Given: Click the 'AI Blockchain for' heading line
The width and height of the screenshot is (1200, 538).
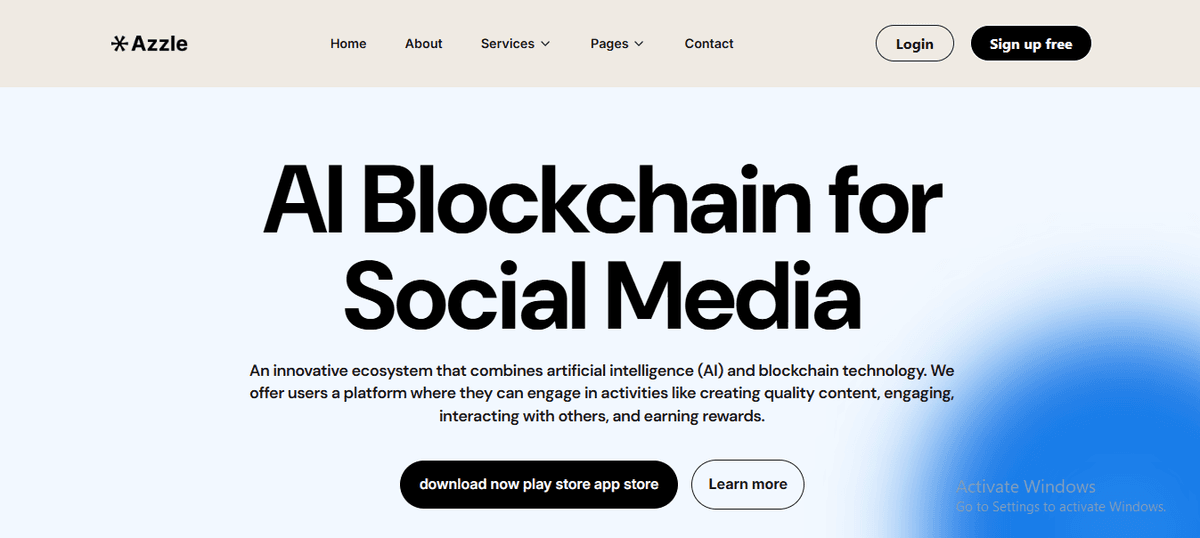Looking at the screenshot, I should [602, 201].
